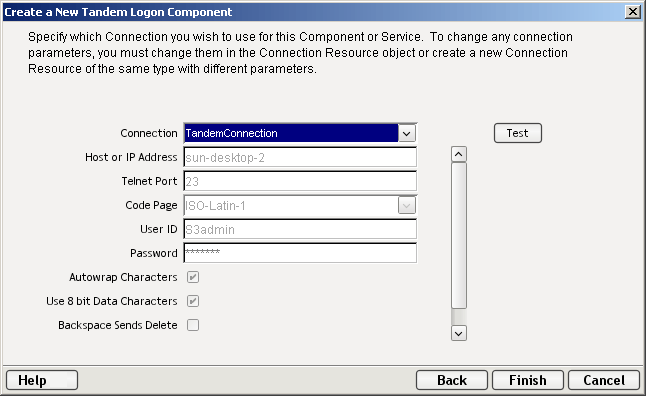Click the 'Connection' label text
This screenshot has height=396, width=646.
click(x=149, y=133)
